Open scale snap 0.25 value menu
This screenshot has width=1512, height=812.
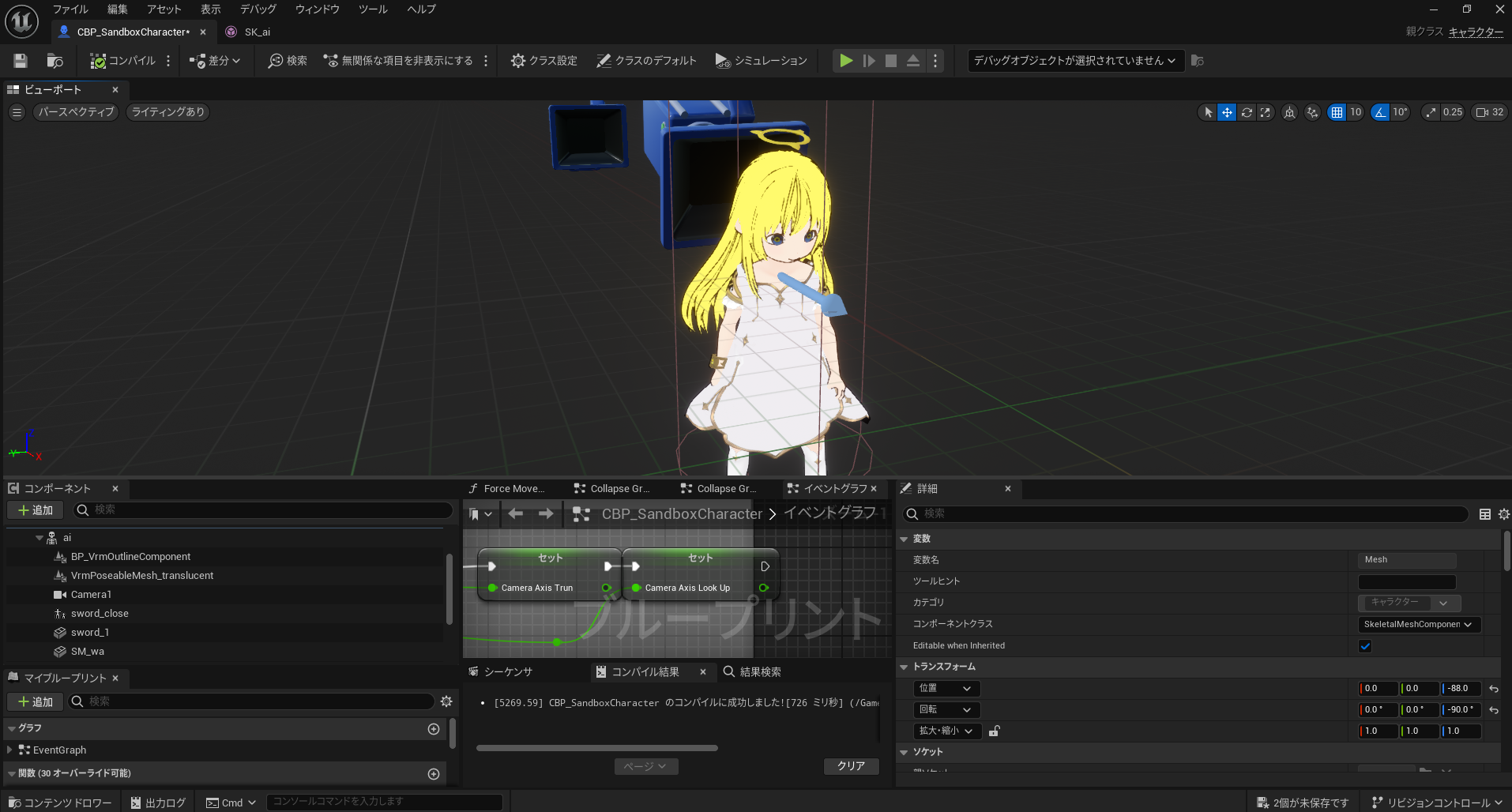tap(1453, 112)
